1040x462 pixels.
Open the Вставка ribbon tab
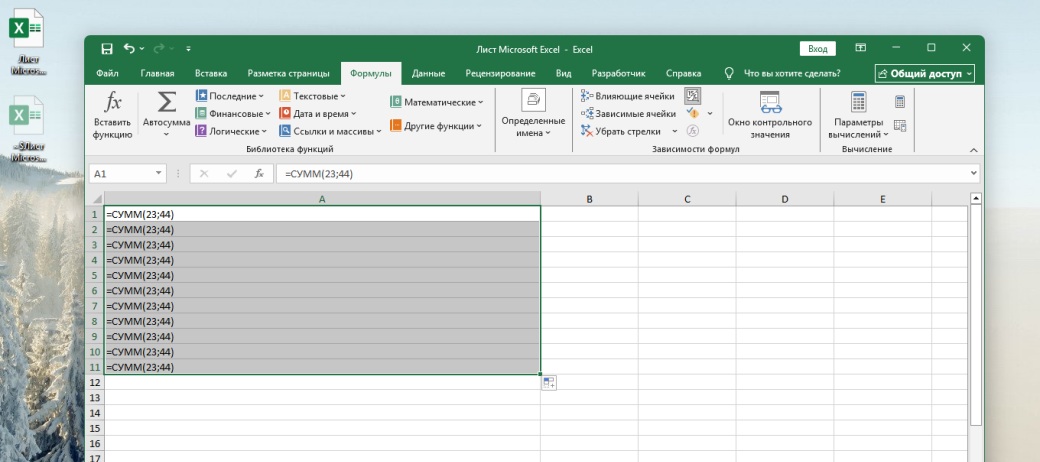click(x=210, y=74)
